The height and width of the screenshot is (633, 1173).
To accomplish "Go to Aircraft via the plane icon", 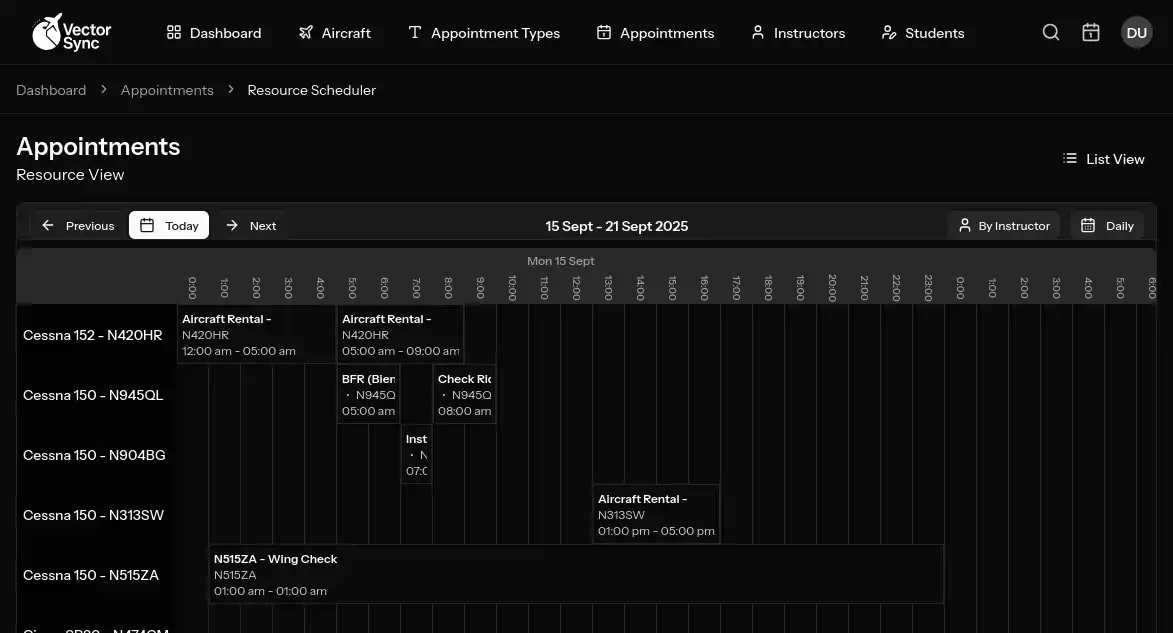I will [306, 33].
